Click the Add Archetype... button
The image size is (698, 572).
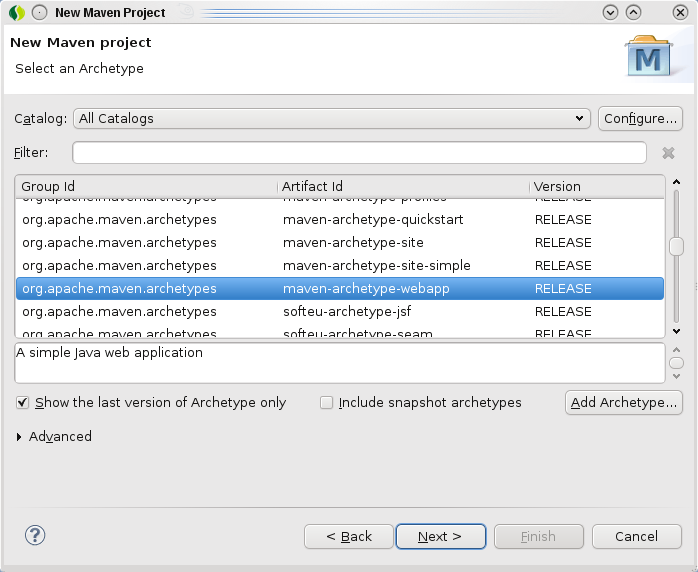pos(624,403)
